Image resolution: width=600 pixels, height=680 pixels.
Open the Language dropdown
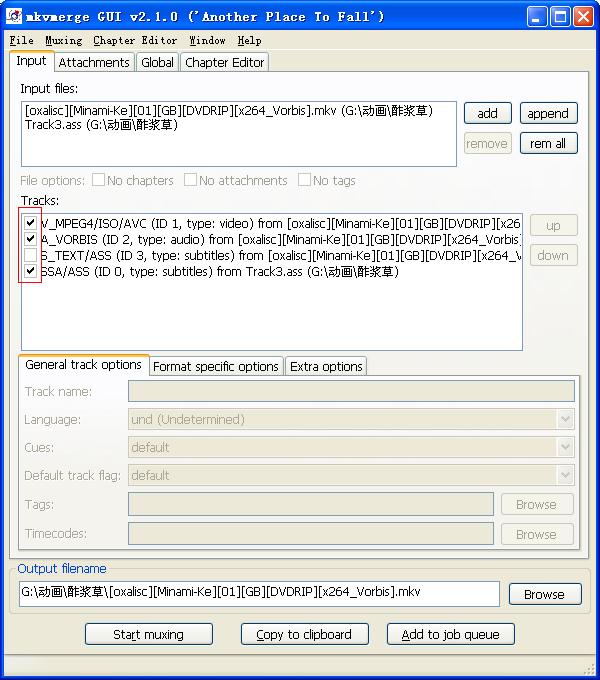pos(351,420)
